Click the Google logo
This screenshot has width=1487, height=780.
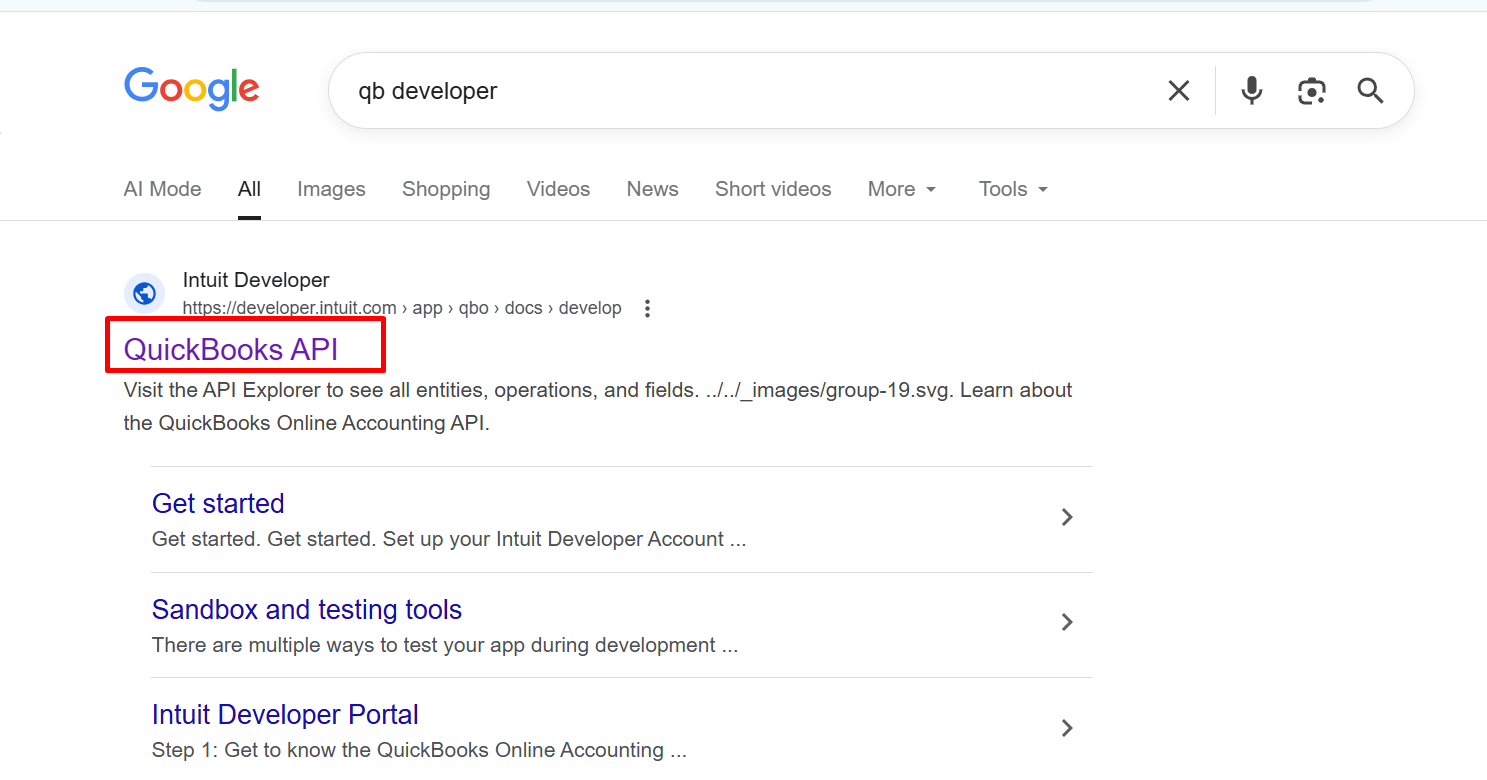pos(191,89)
